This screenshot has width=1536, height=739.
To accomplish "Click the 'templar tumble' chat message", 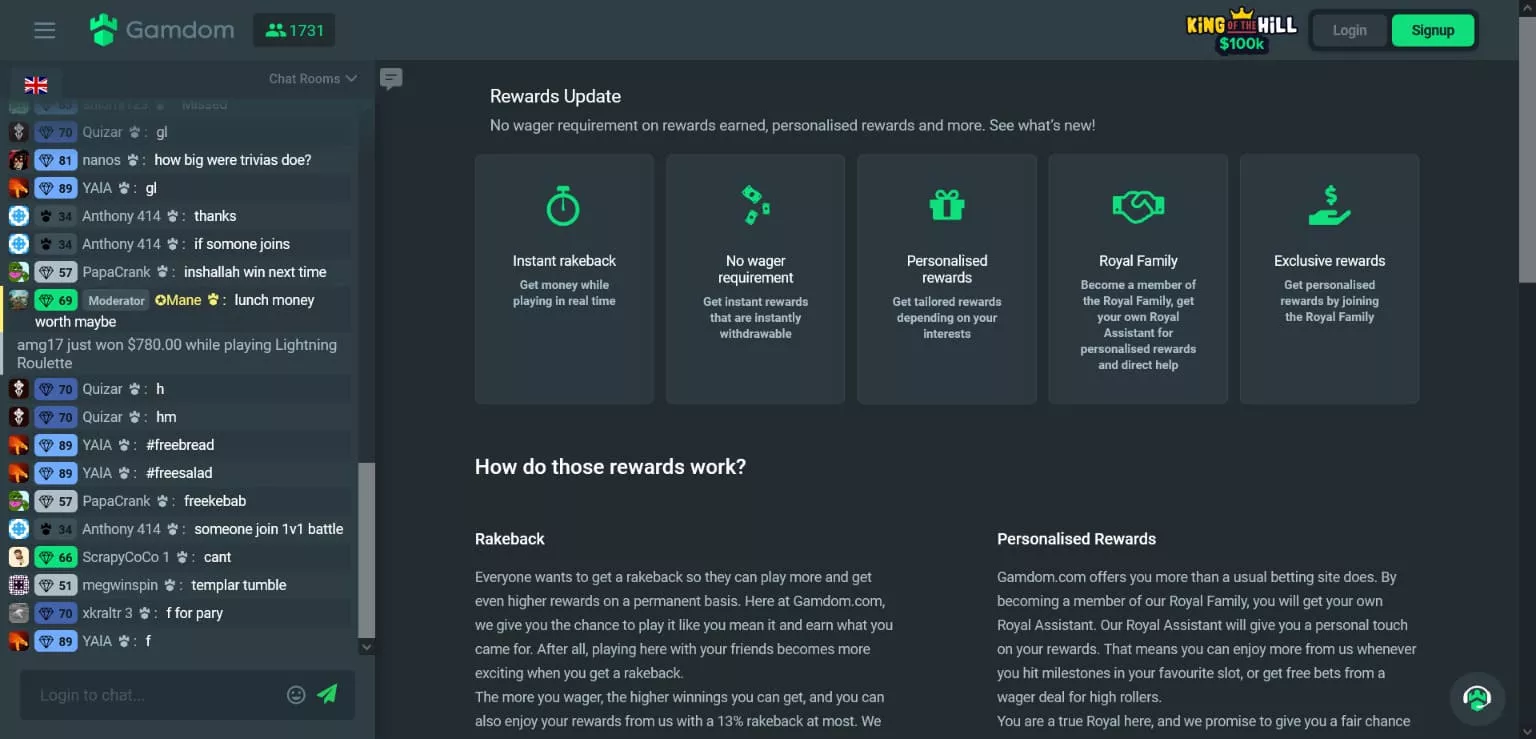I will coord(239,585).
